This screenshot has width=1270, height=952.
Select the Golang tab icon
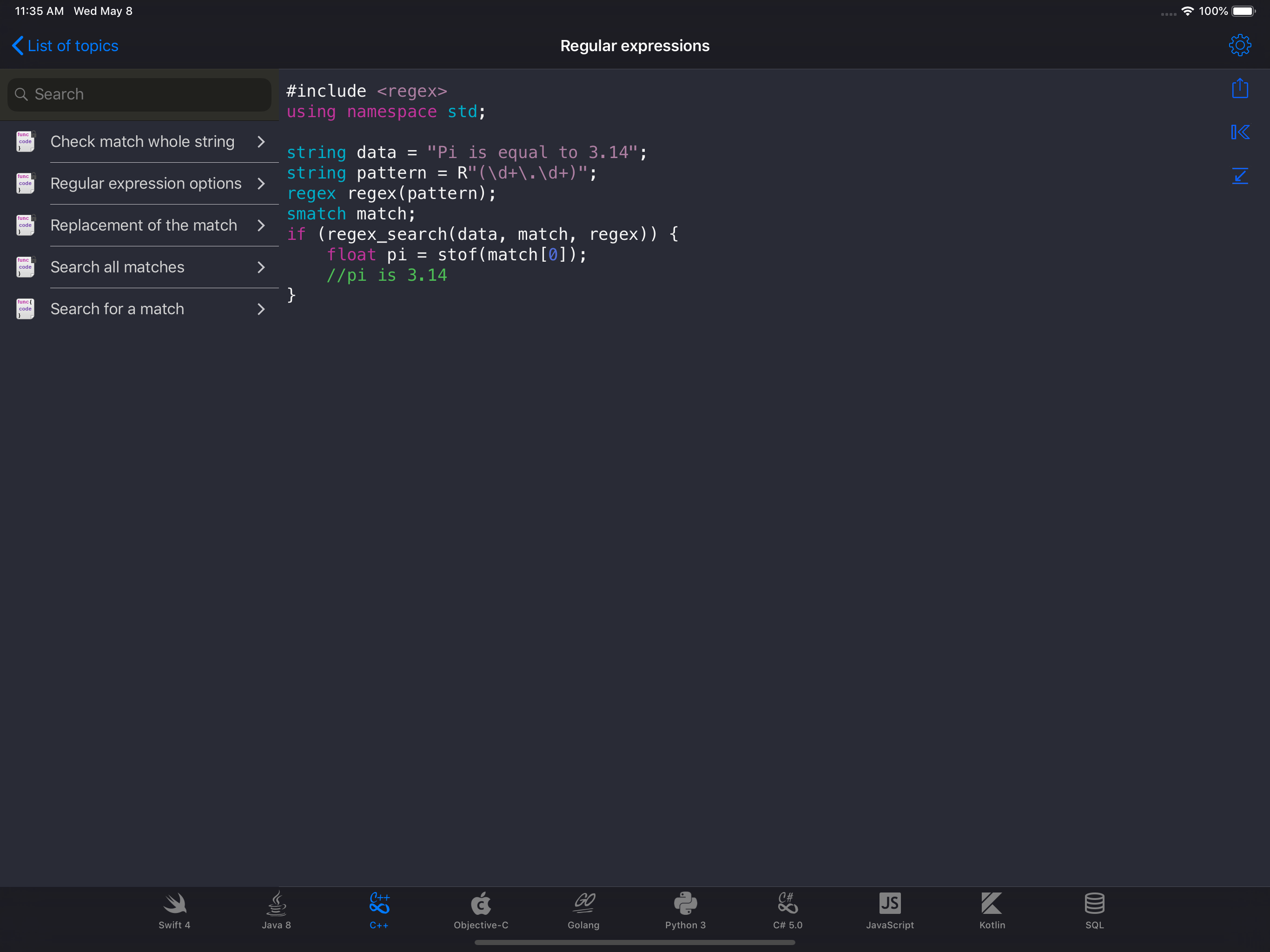click(583, 910)
